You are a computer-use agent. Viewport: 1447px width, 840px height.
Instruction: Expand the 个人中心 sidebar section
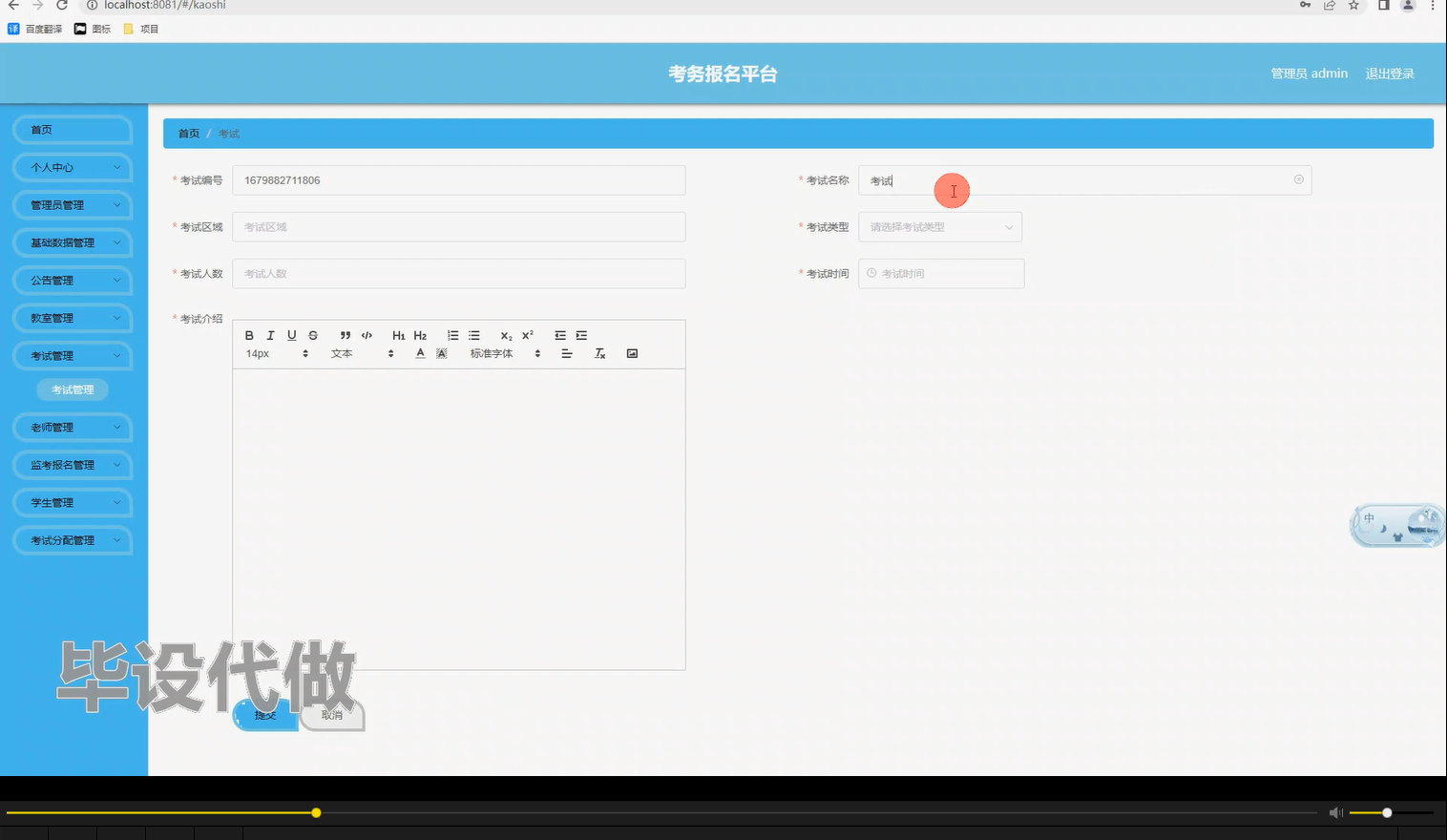click(72, 167)
